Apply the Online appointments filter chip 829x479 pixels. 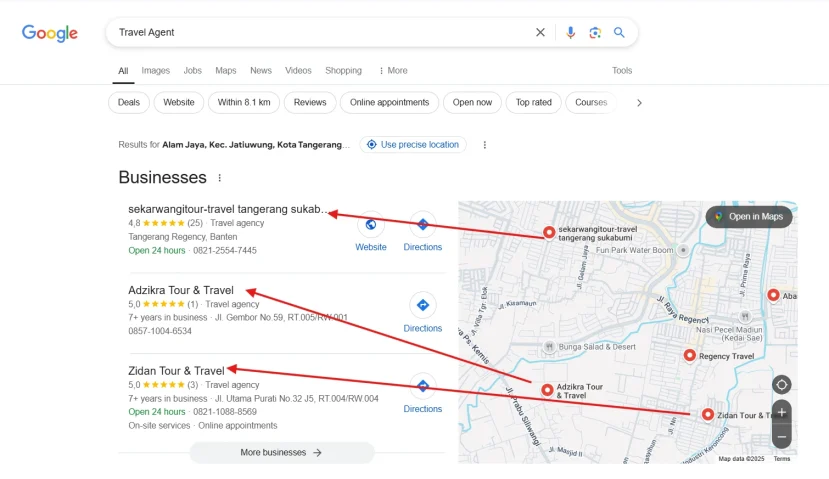coord(389,103)
